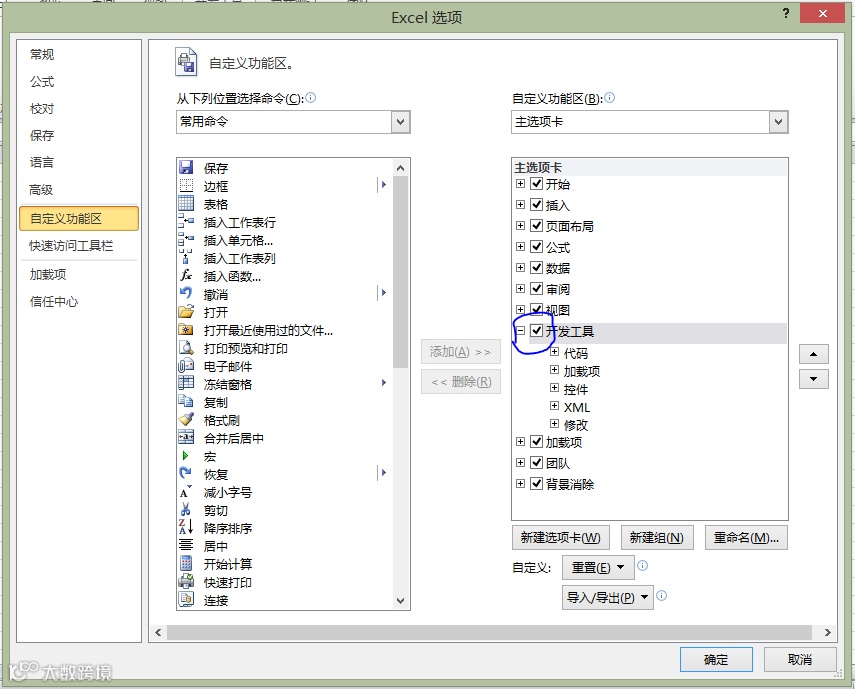Toggle the 团队 tab checkbox
The width and height of the screenshot is (855, 689).
tap(537, 462)
